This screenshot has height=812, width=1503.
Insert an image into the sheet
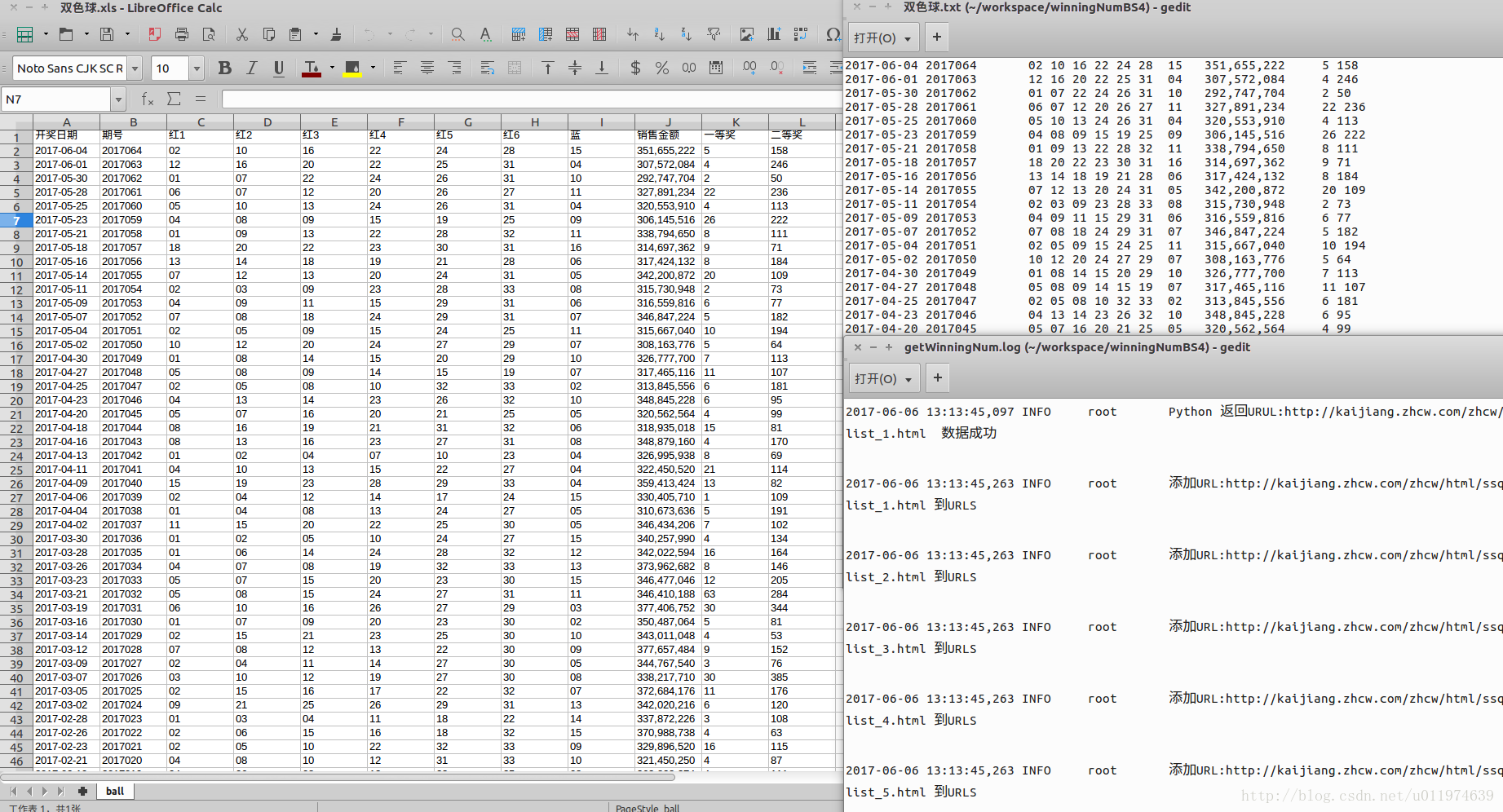[x=747, y=34]
